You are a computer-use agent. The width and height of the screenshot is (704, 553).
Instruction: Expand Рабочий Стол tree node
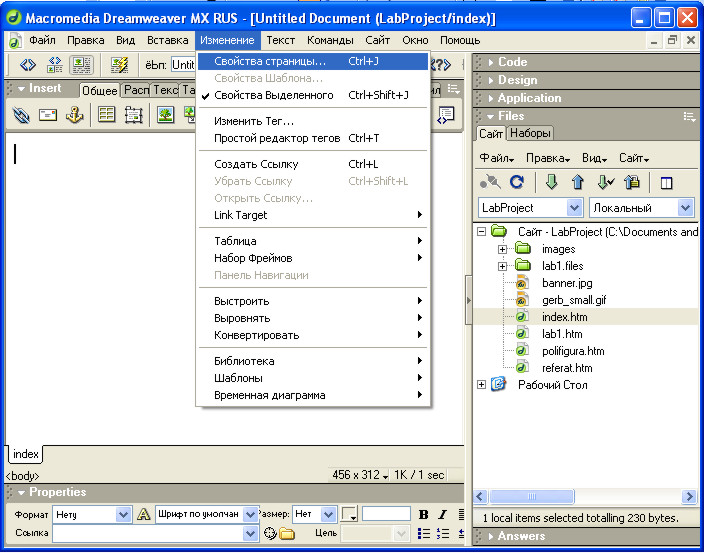pyautogui.click(x=482, y=385)
